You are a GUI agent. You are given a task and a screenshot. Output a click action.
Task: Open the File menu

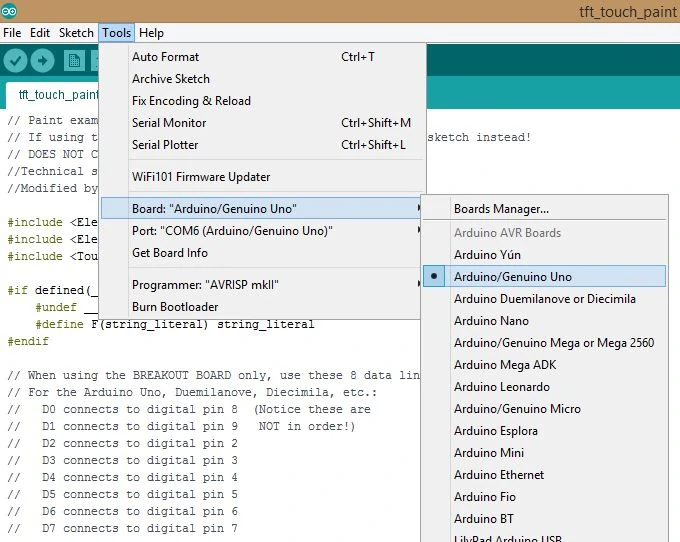coord(12,33)
